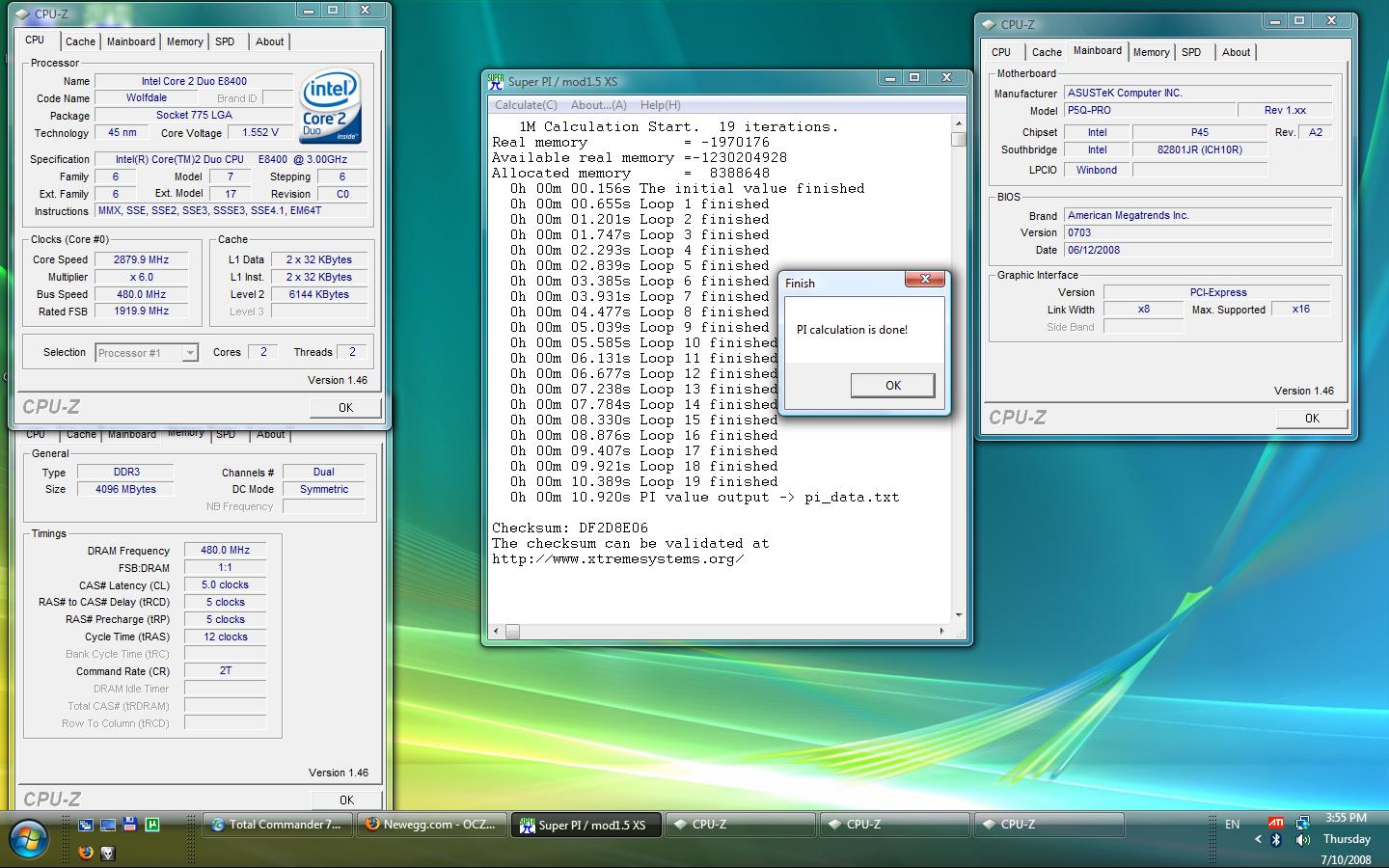Click the Super PI vertical scrollbar down arrow

[x=958, y=615]
